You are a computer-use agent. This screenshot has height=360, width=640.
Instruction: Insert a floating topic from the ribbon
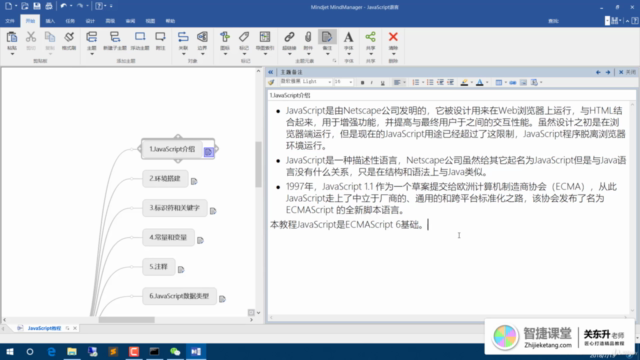tap(140, 37)
